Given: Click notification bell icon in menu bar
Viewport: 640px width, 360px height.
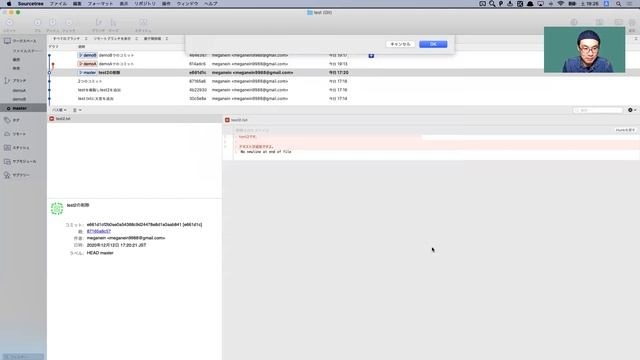Looking at the screenshot, I should pyautogui.click(x=530, y=4).
